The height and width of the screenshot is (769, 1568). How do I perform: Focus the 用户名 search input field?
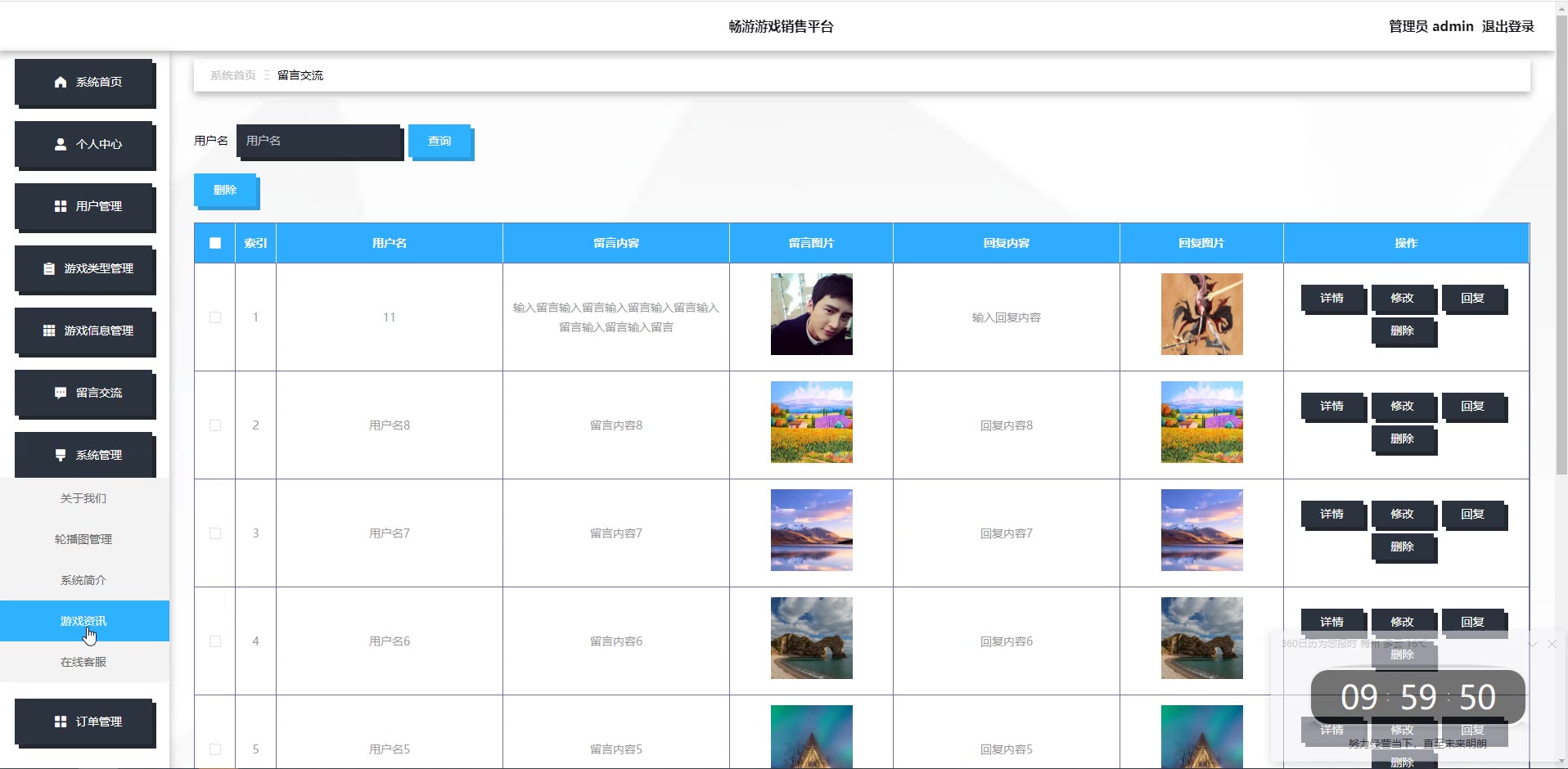point(318,141)
